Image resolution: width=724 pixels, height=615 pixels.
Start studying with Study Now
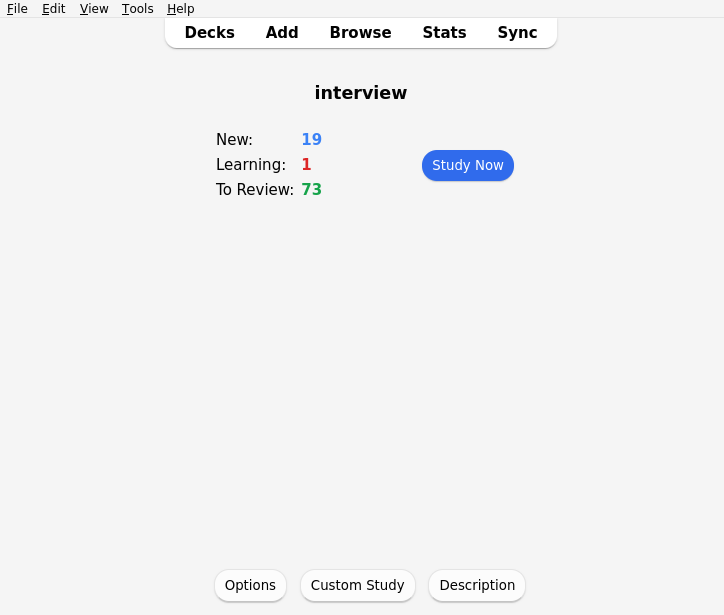[x=468, y=165]
